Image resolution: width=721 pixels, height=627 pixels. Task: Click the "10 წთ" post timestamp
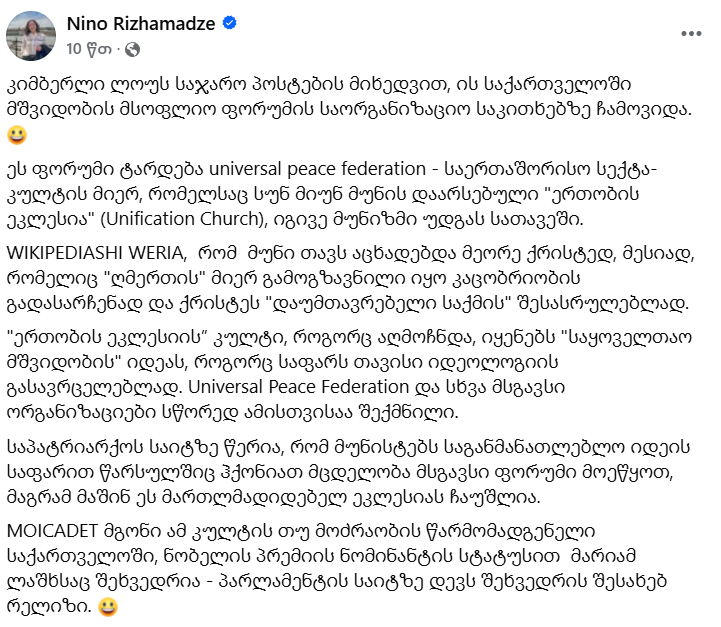(x=86, y=48)
